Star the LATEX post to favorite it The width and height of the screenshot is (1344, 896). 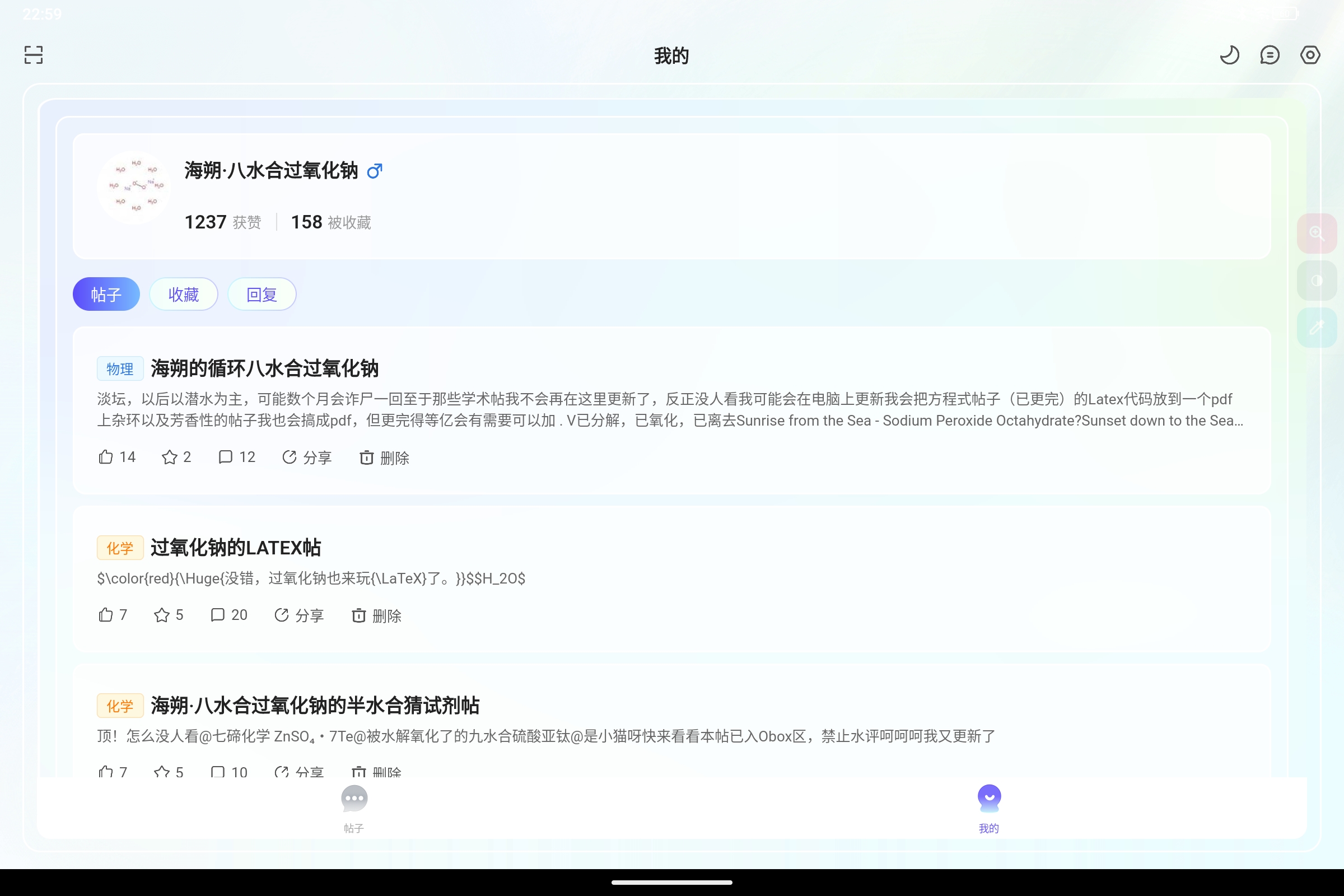click(167, 615)
